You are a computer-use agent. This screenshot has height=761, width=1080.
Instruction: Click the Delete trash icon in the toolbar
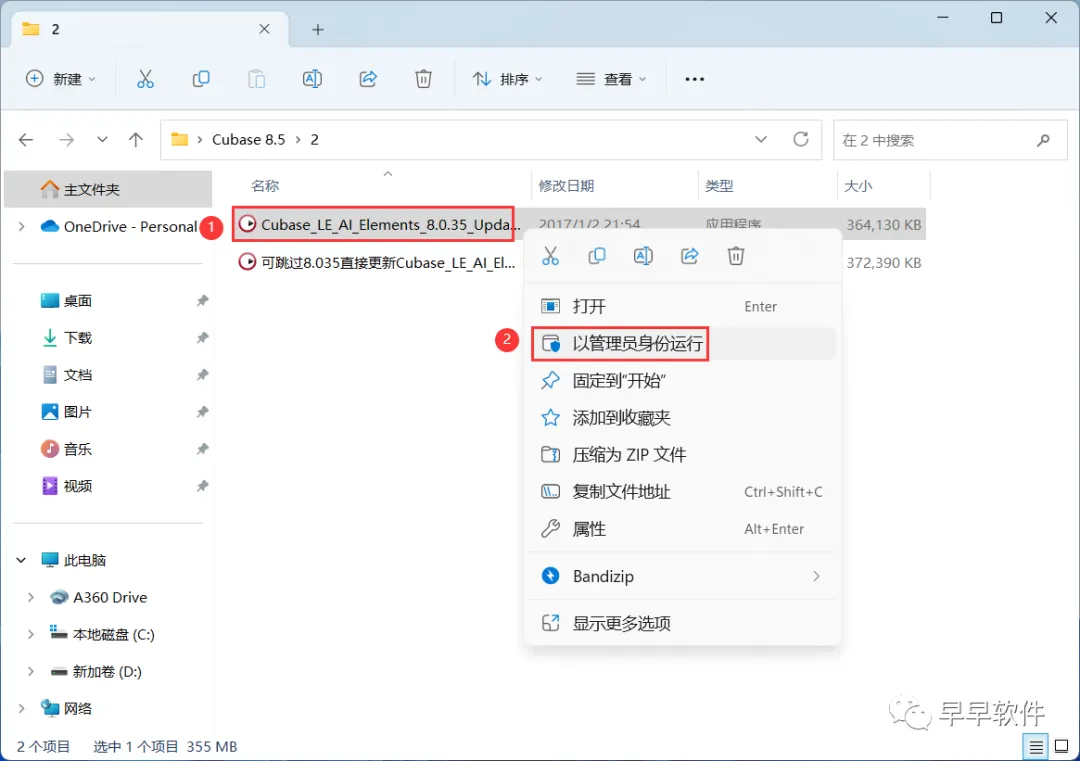(x=424, y=79)
